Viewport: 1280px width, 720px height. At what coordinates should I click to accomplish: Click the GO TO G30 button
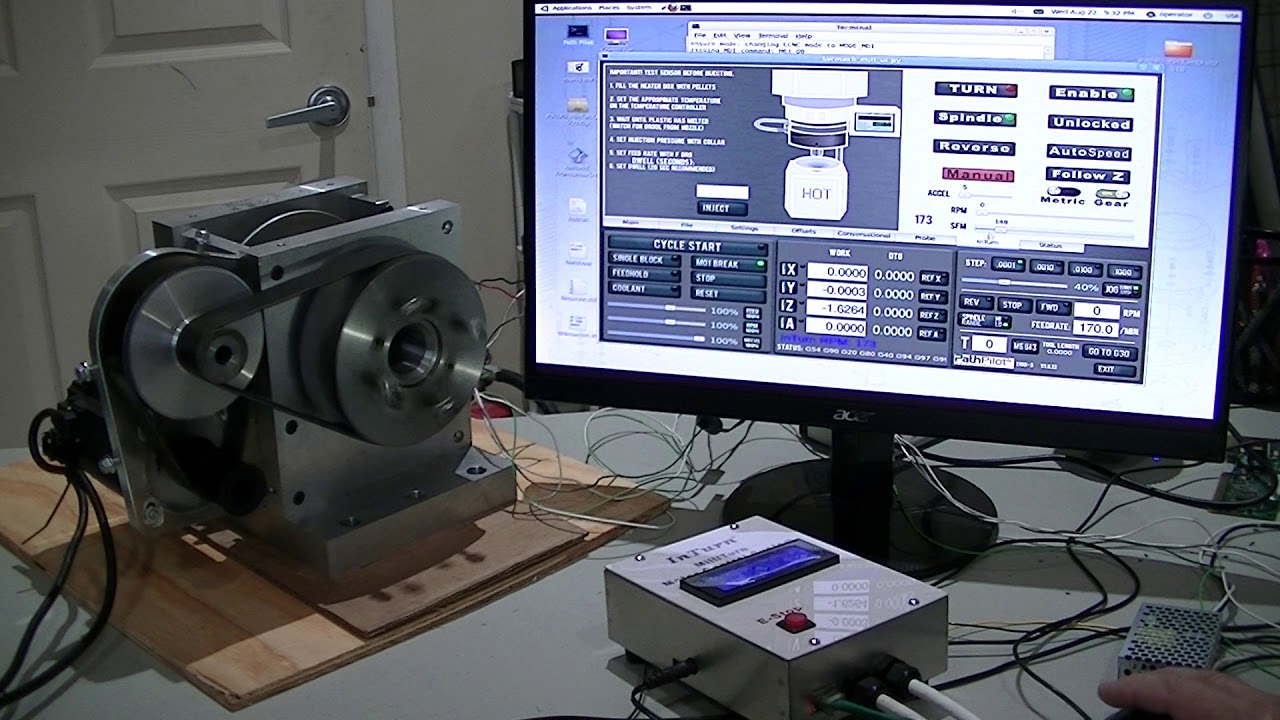pos(1108,353)
